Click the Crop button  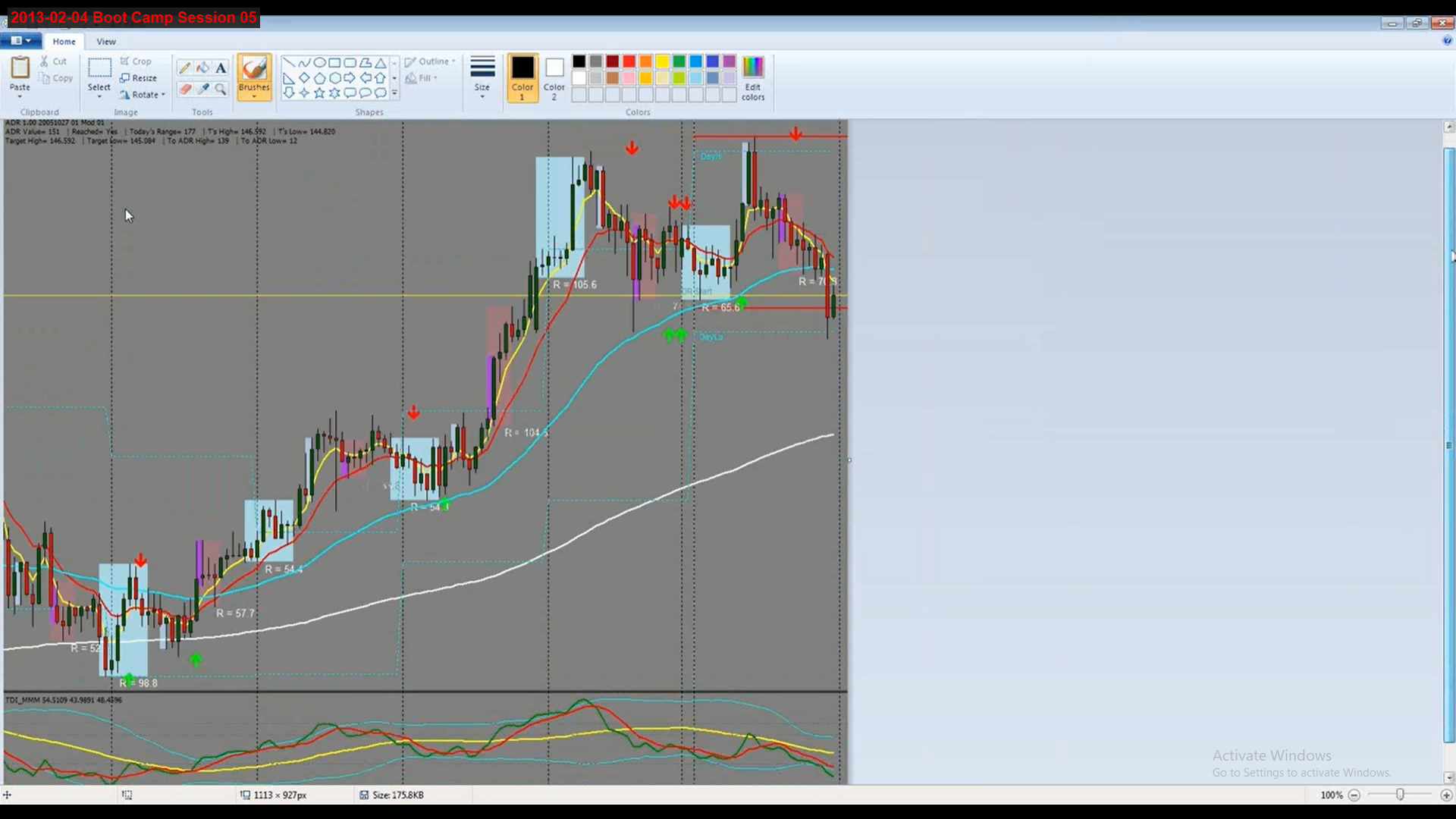(136, 61)
